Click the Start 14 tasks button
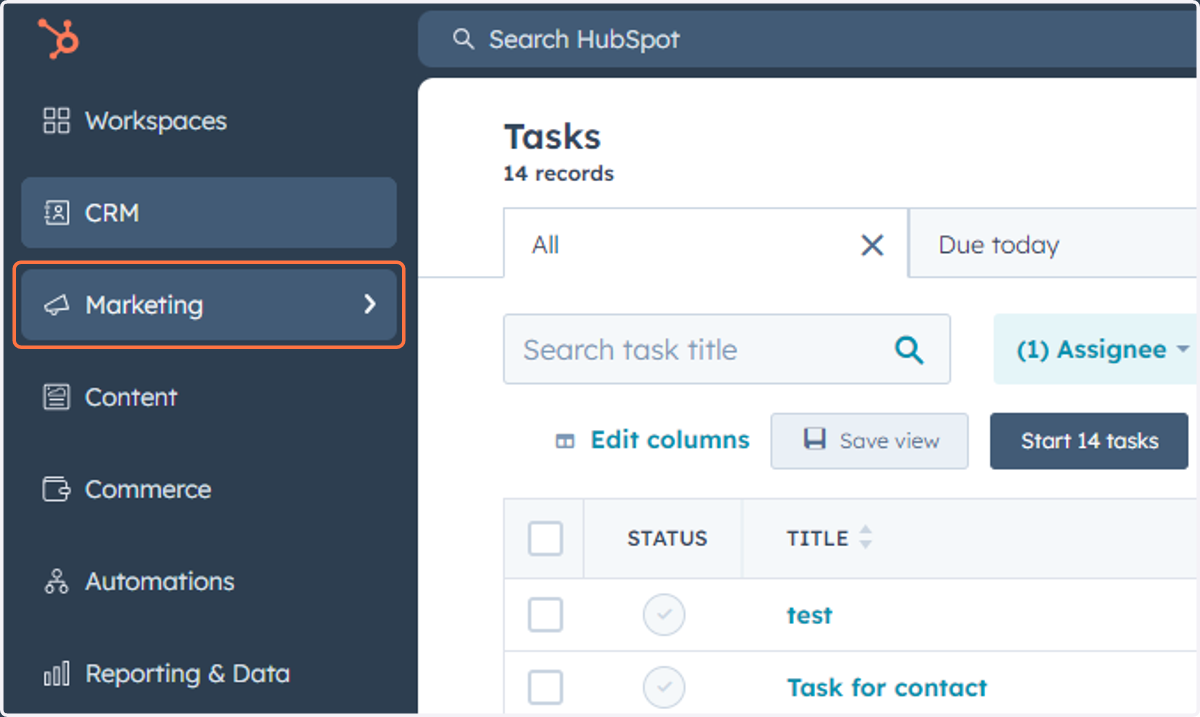This screenshot has height=717, width=1200. pos(1089,441)
